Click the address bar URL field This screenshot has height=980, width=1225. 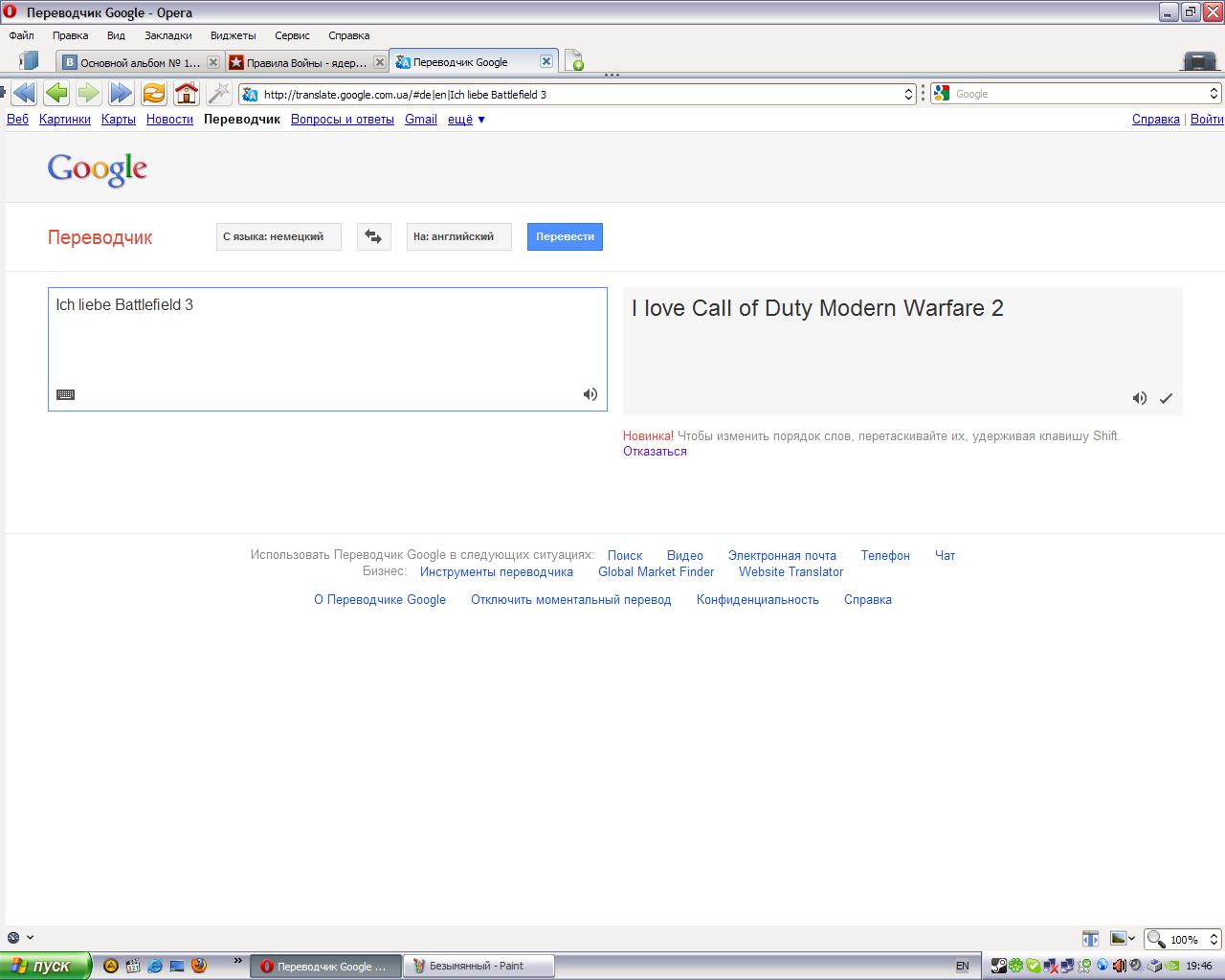(x=579, y=94)
